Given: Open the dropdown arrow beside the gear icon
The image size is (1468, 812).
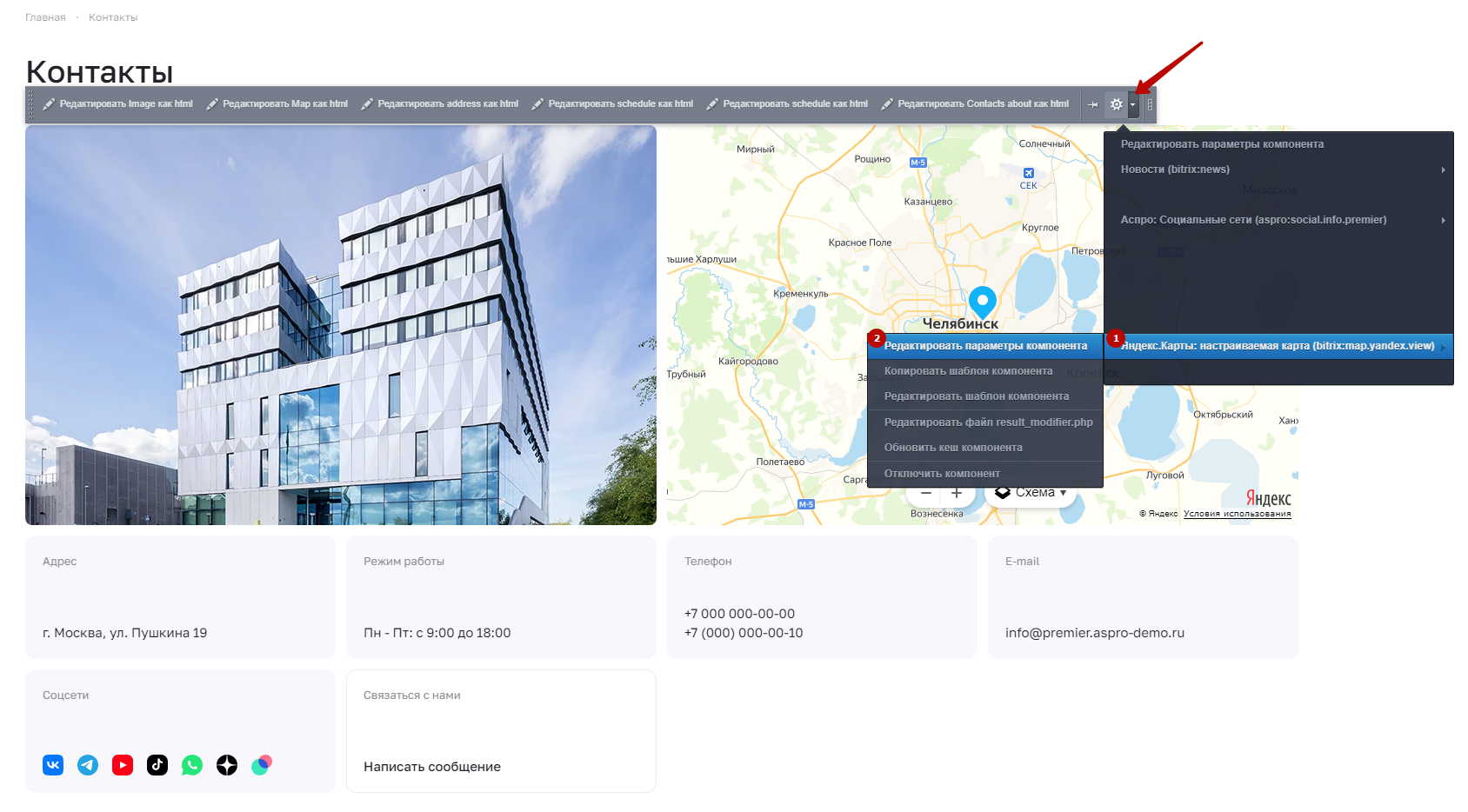Looking at the screenshot, I should tap(1132, 104).
